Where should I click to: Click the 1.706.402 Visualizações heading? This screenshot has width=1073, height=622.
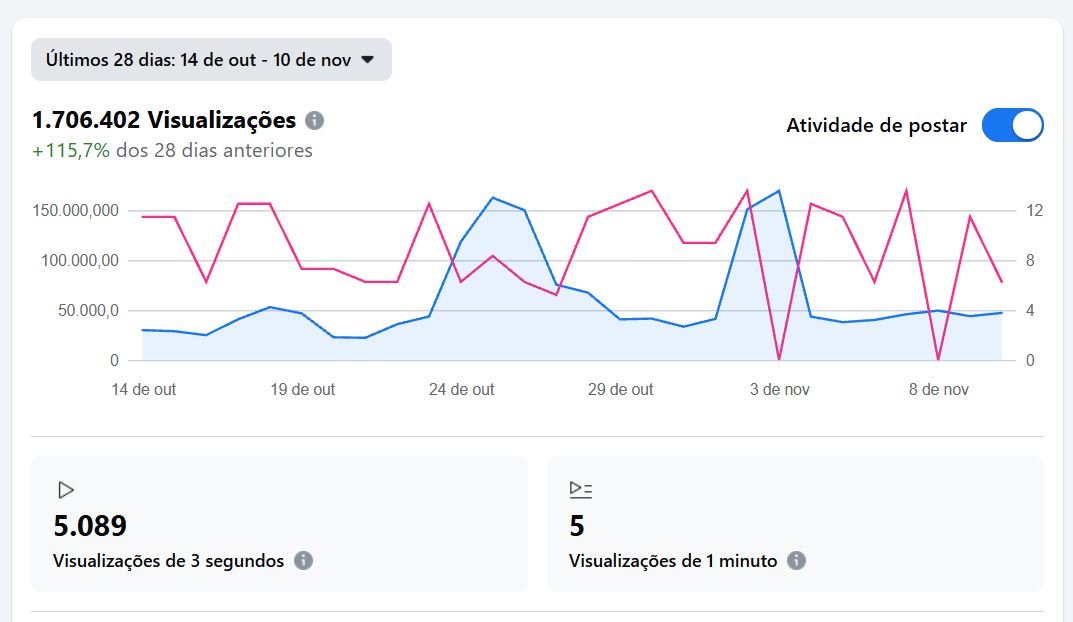click(164, 121)
